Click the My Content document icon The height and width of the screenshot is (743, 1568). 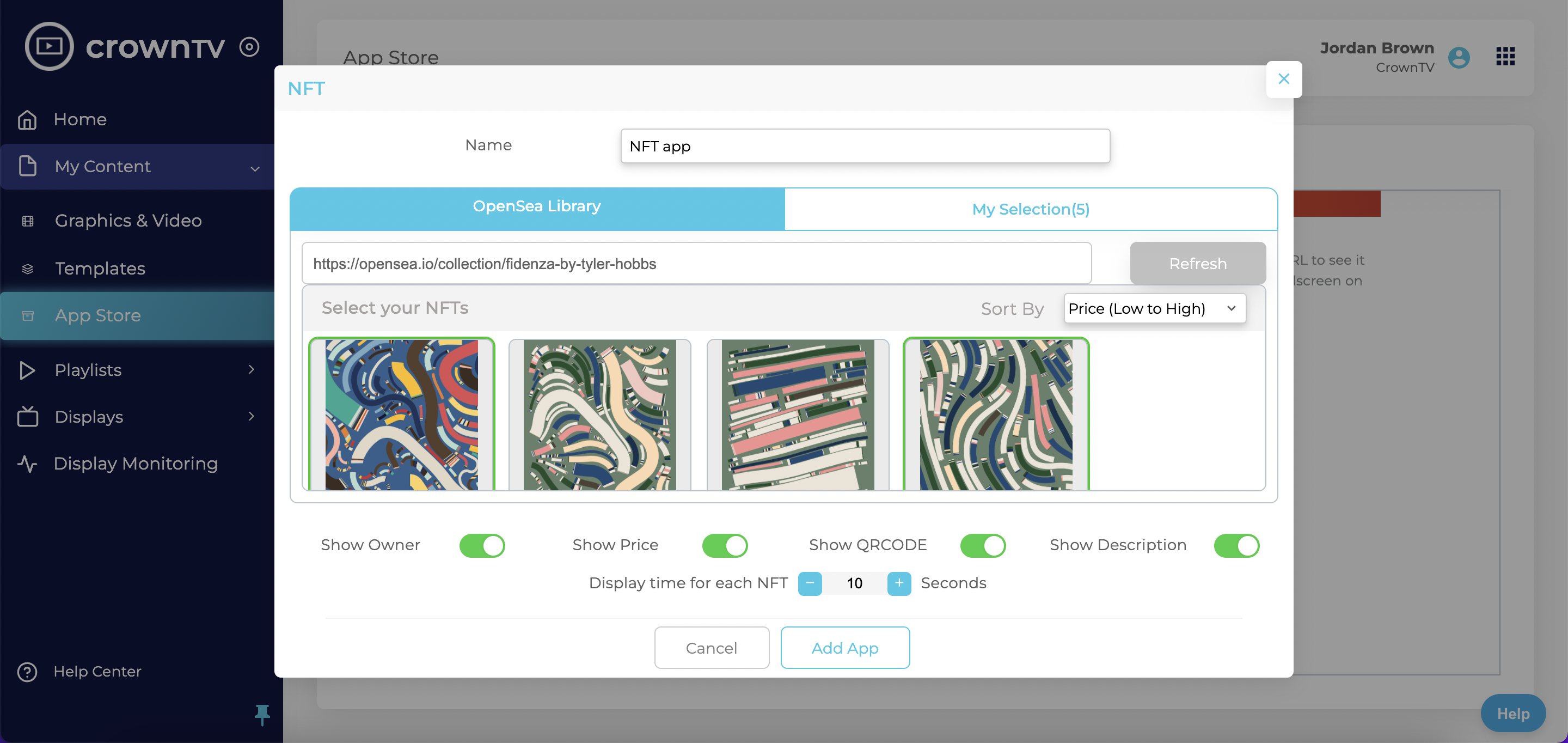(27, 166)
